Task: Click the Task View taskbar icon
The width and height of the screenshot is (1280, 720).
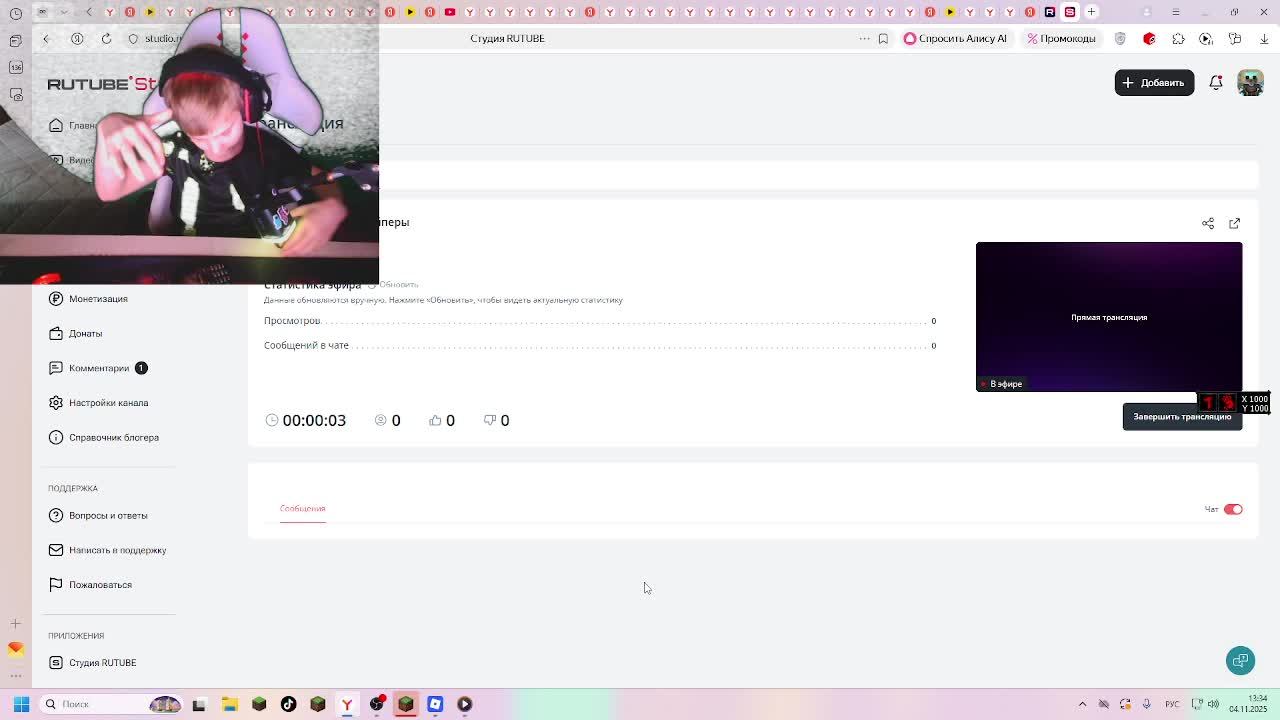Action: 199,704
